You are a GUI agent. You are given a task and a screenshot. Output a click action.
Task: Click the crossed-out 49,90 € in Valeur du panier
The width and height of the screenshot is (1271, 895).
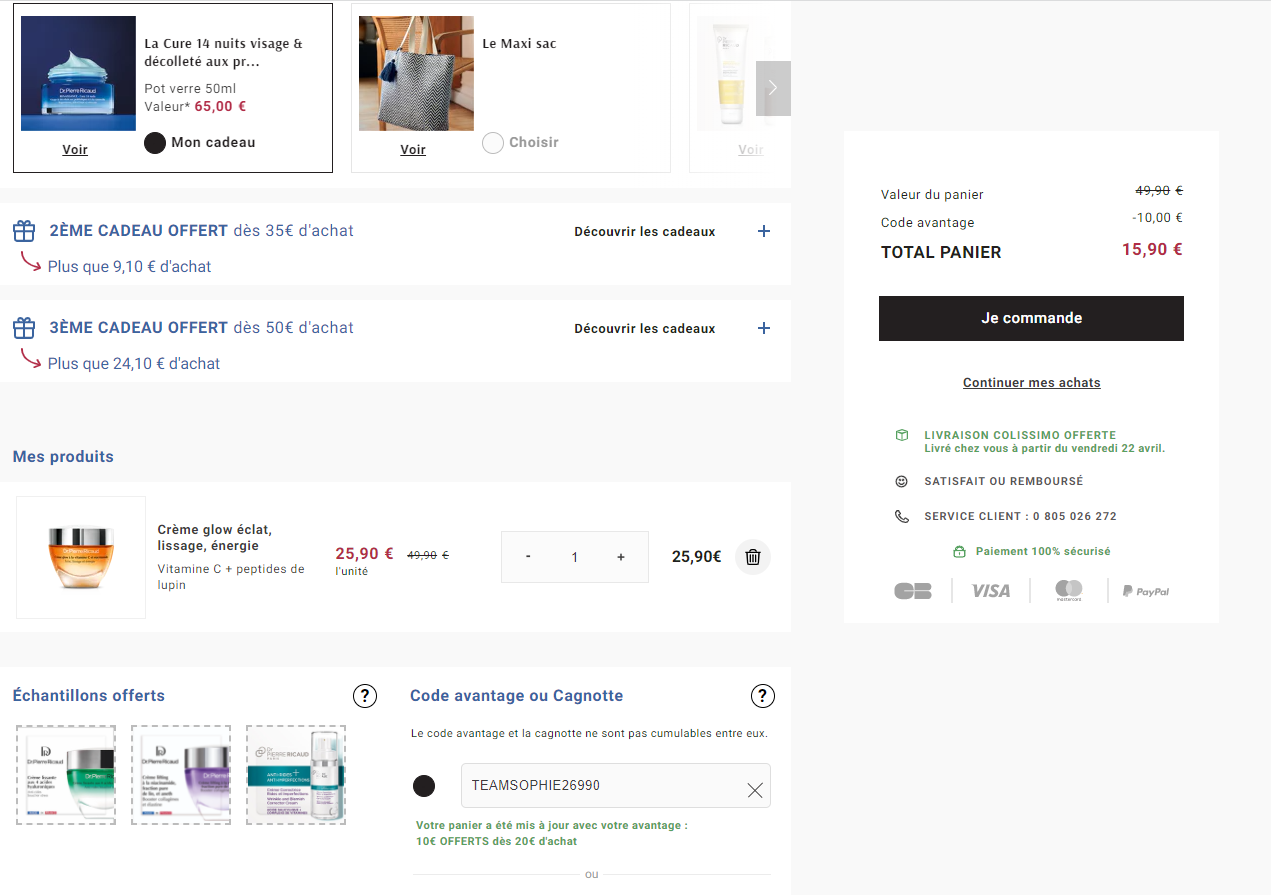click(1159, 191)
